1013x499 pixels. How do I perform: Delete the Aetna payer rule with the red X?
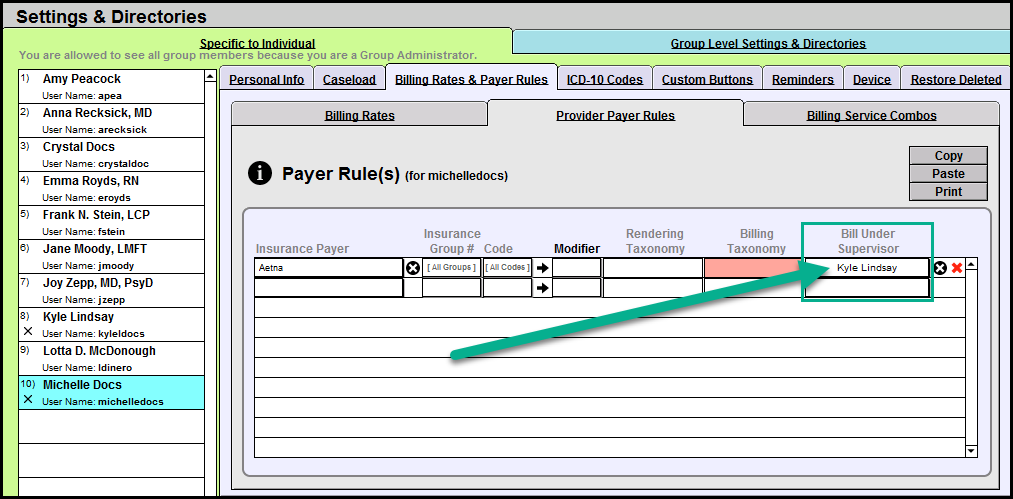click(957, 268)
